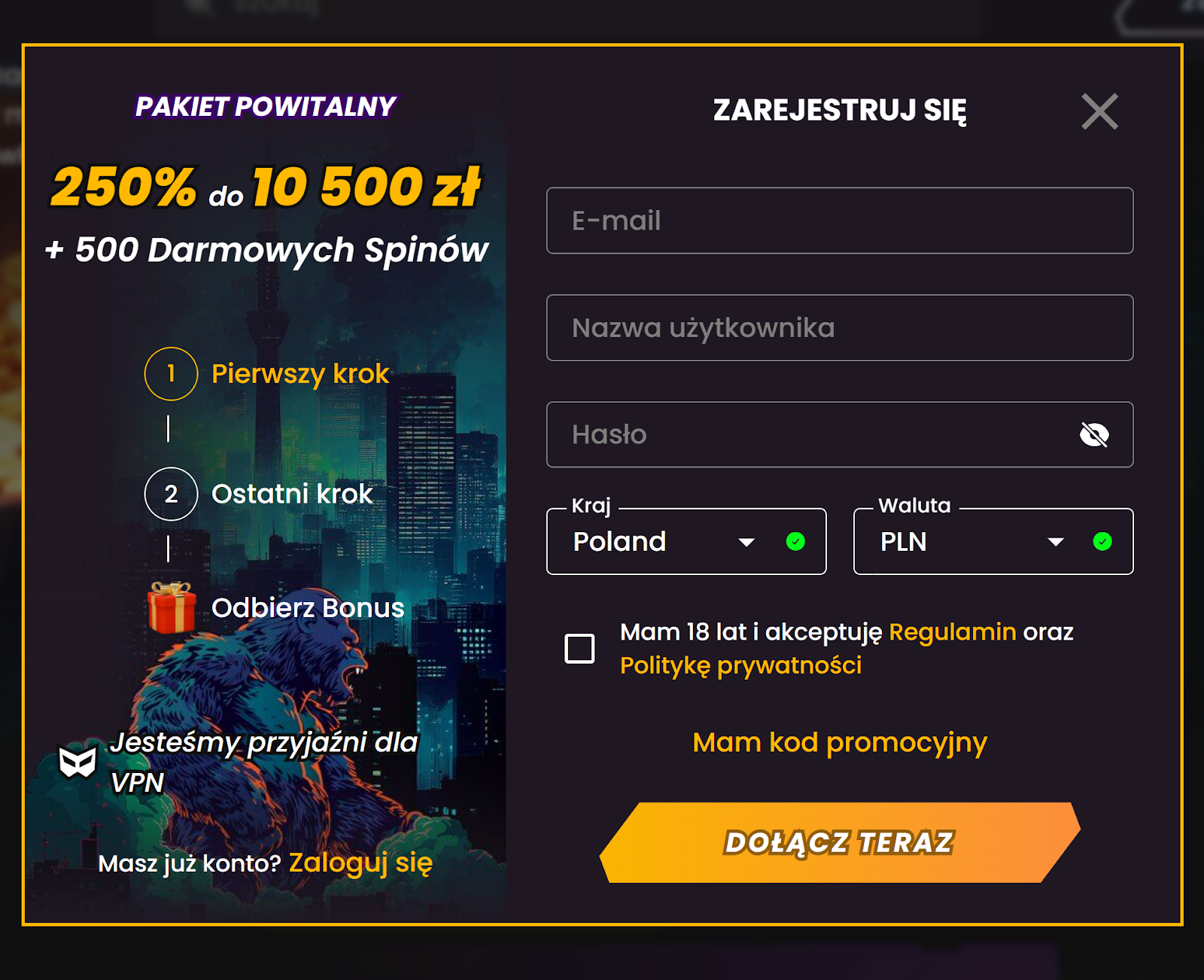Check the 18 years and terms checkbox
The width and height of the screenshot is (1204, 980).
[x=579, y=648]
